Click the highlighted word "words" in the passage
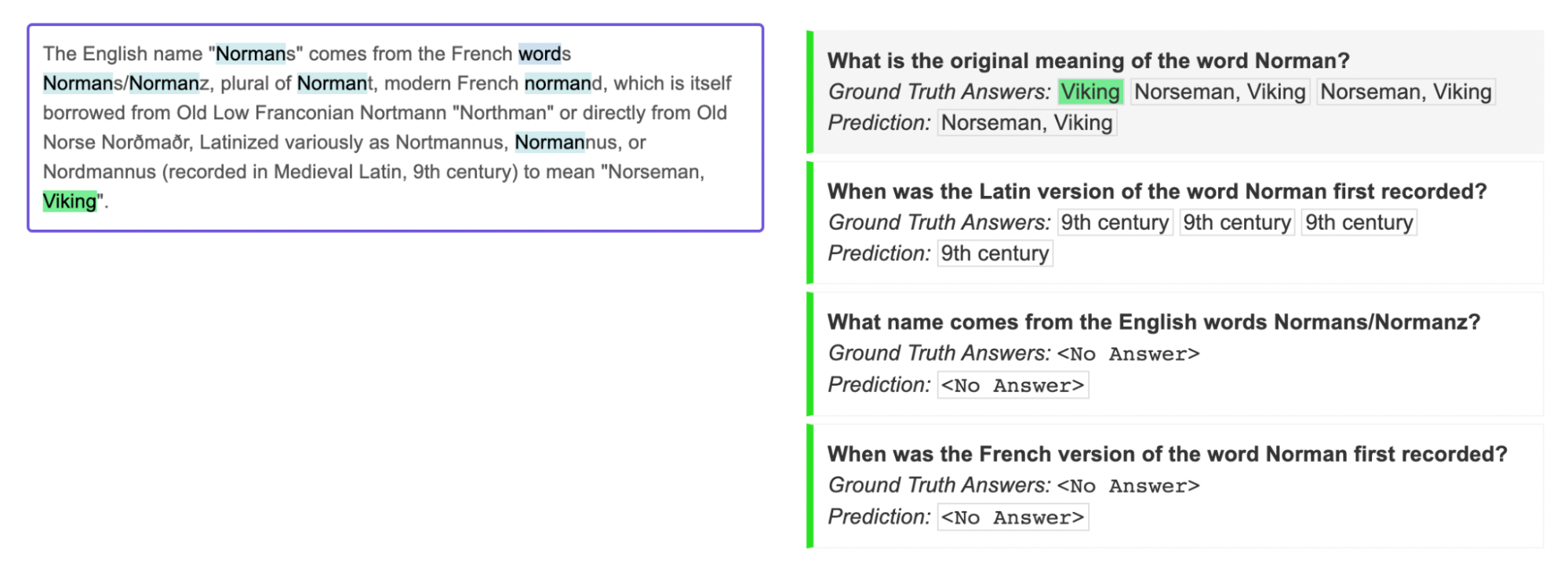This screenshot has width=1568, height=574. [x=544, y=54]
